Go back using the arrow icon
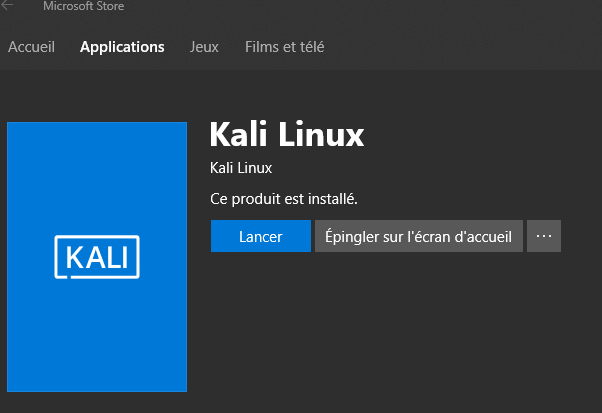 tap(7, 5)
